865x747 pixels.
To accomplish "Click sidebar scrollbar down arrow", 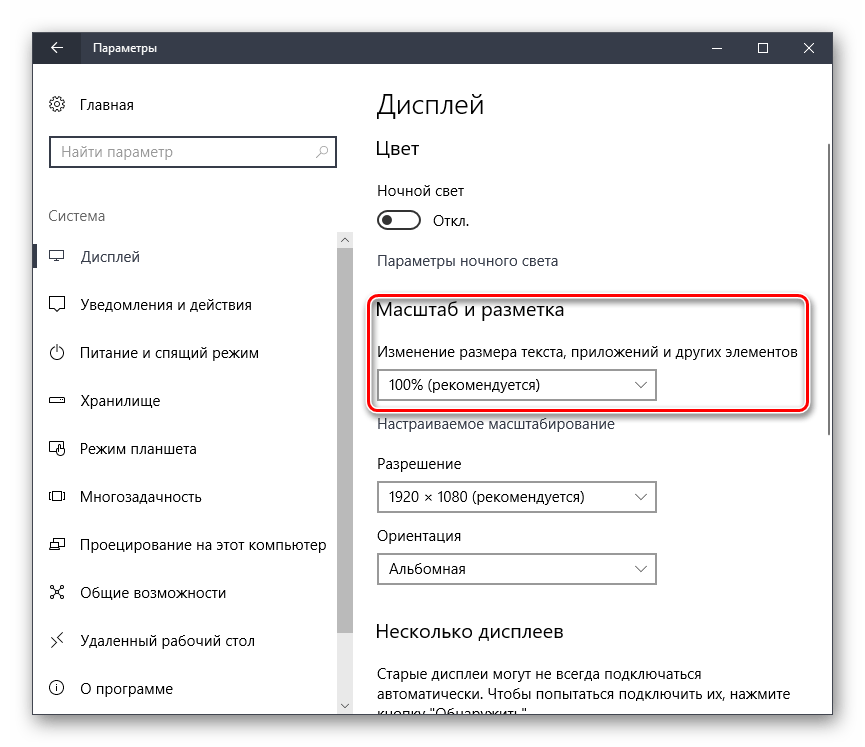I will tap(345, 706).
